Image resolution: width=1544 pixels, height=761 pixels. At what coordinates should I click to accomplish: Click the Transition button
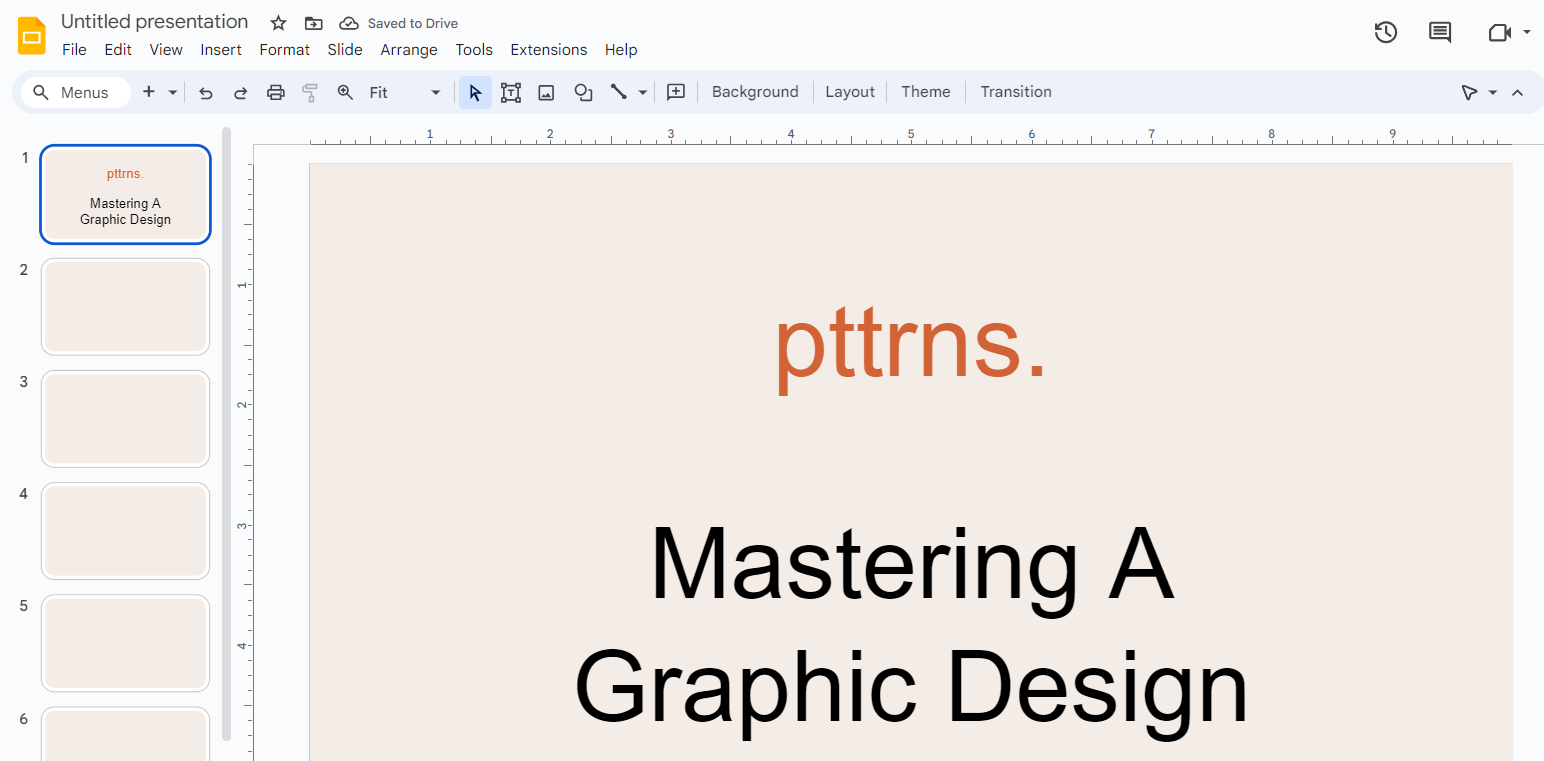tap(1016, 92)
